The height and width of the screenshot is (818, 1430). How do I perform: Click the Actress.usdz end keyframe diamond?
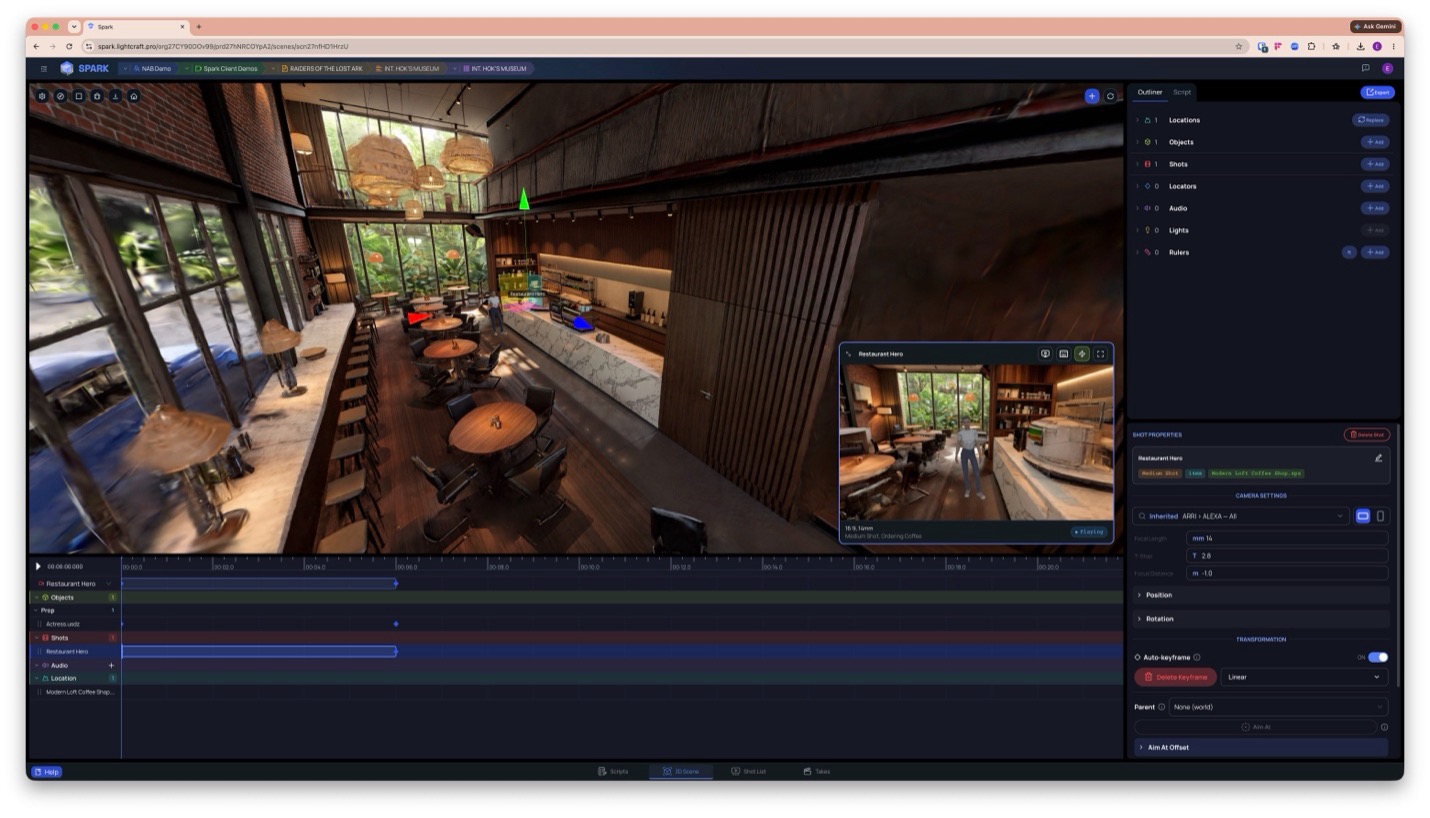(x=396, y=624)
